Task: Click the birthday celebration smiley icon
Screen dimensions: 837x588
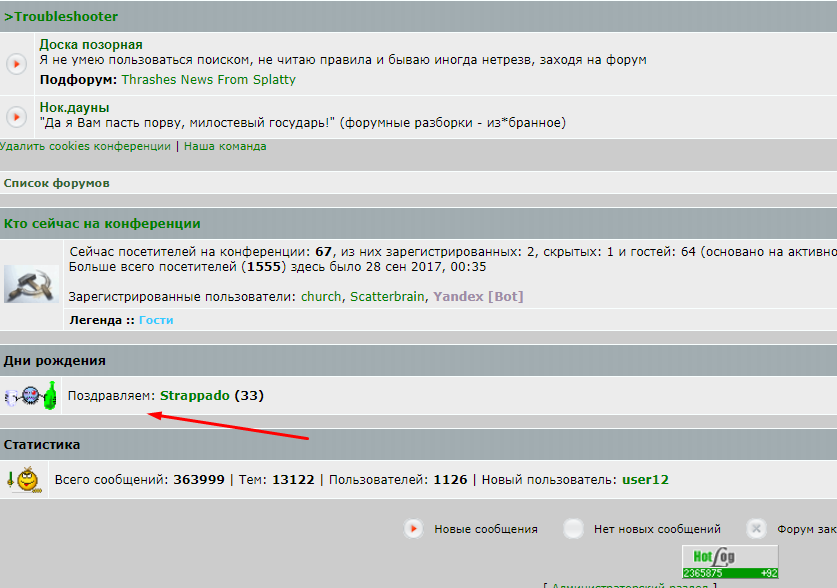Action: click(x=31, y=395)
